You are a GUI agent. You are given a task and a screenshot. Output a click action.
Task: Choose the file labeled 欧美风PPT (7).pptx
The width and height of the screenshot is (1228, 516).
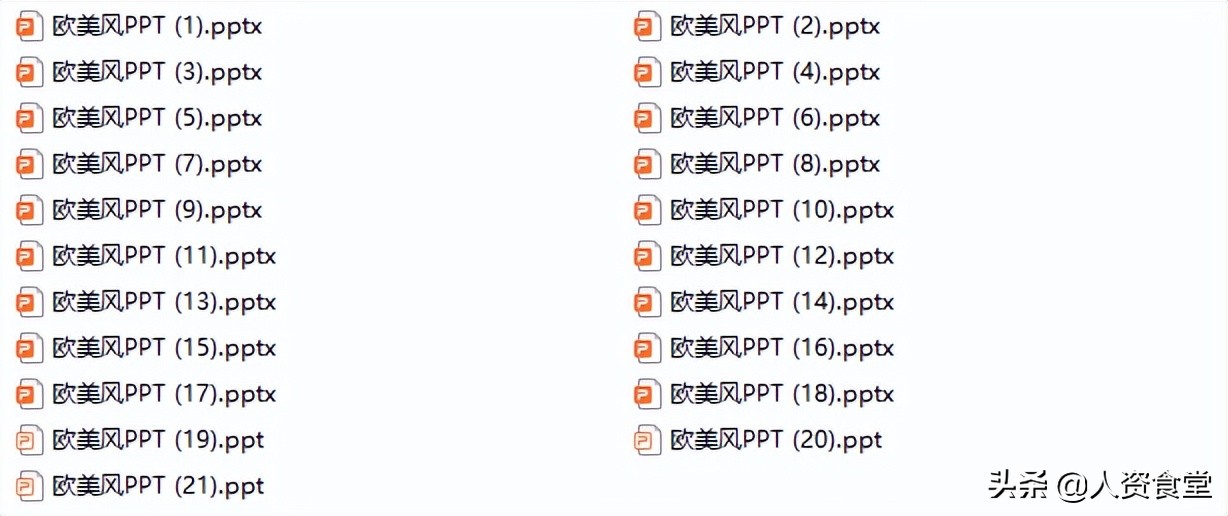pyautogui.click(x=157, y=165)
